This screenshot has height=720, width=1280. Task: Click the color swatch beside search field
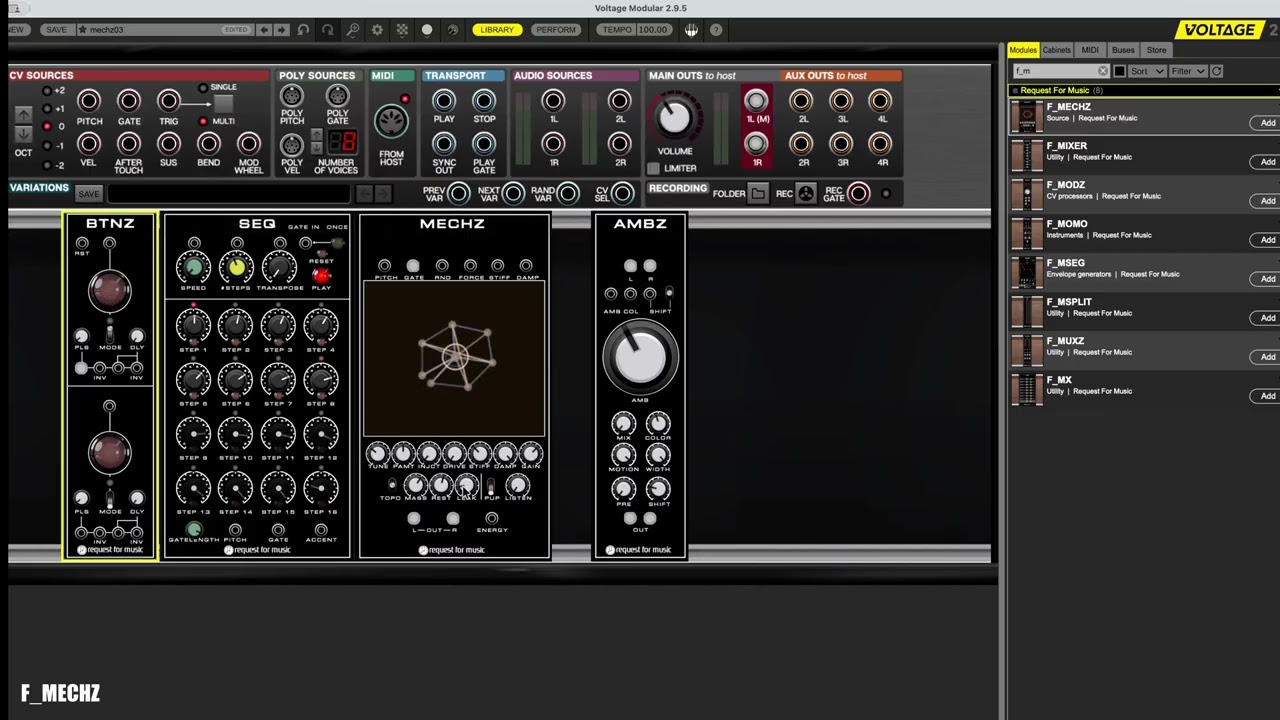[x=1119, y=71]
